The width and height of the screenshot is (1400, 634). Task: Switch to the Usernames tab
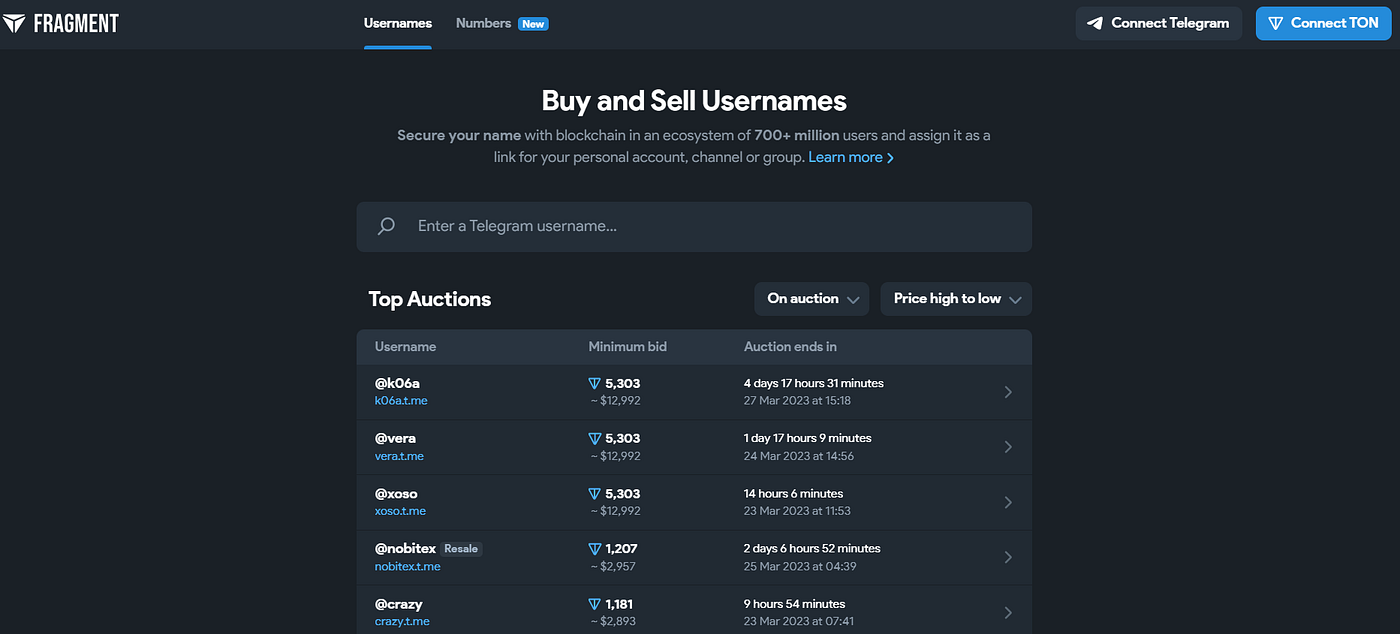(x=398, y=23)
